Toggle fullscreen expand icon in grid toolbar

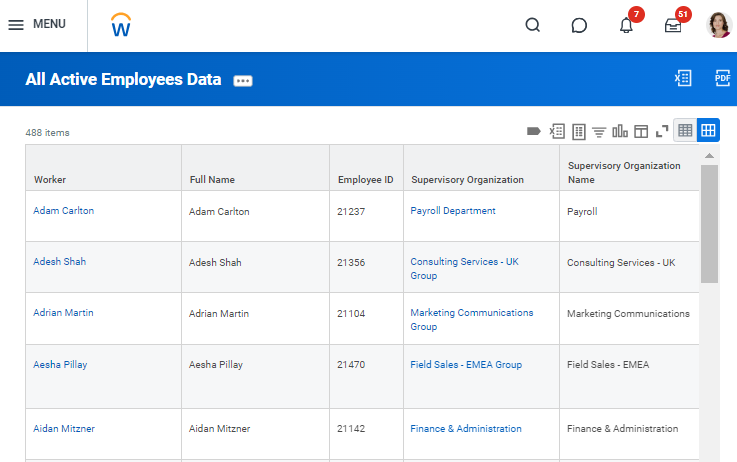tap(662, 131)
